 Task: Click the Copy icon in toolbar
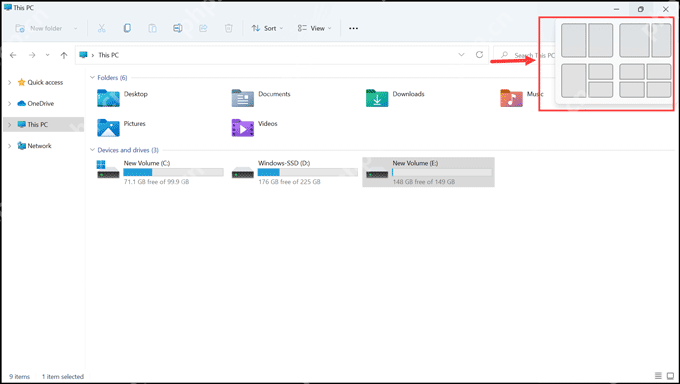click(x=127, y=28)
